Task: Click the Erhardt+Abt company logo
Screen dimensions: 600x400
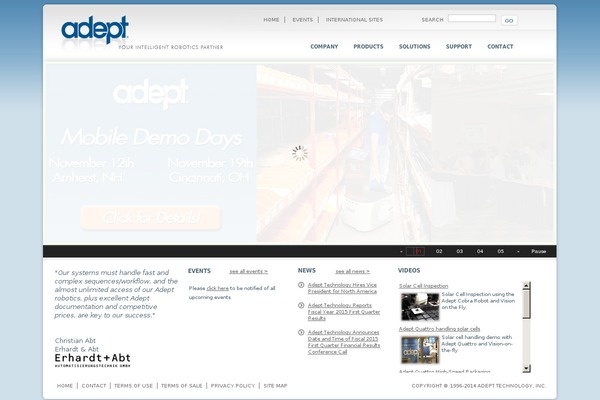Action: point(93,360)
